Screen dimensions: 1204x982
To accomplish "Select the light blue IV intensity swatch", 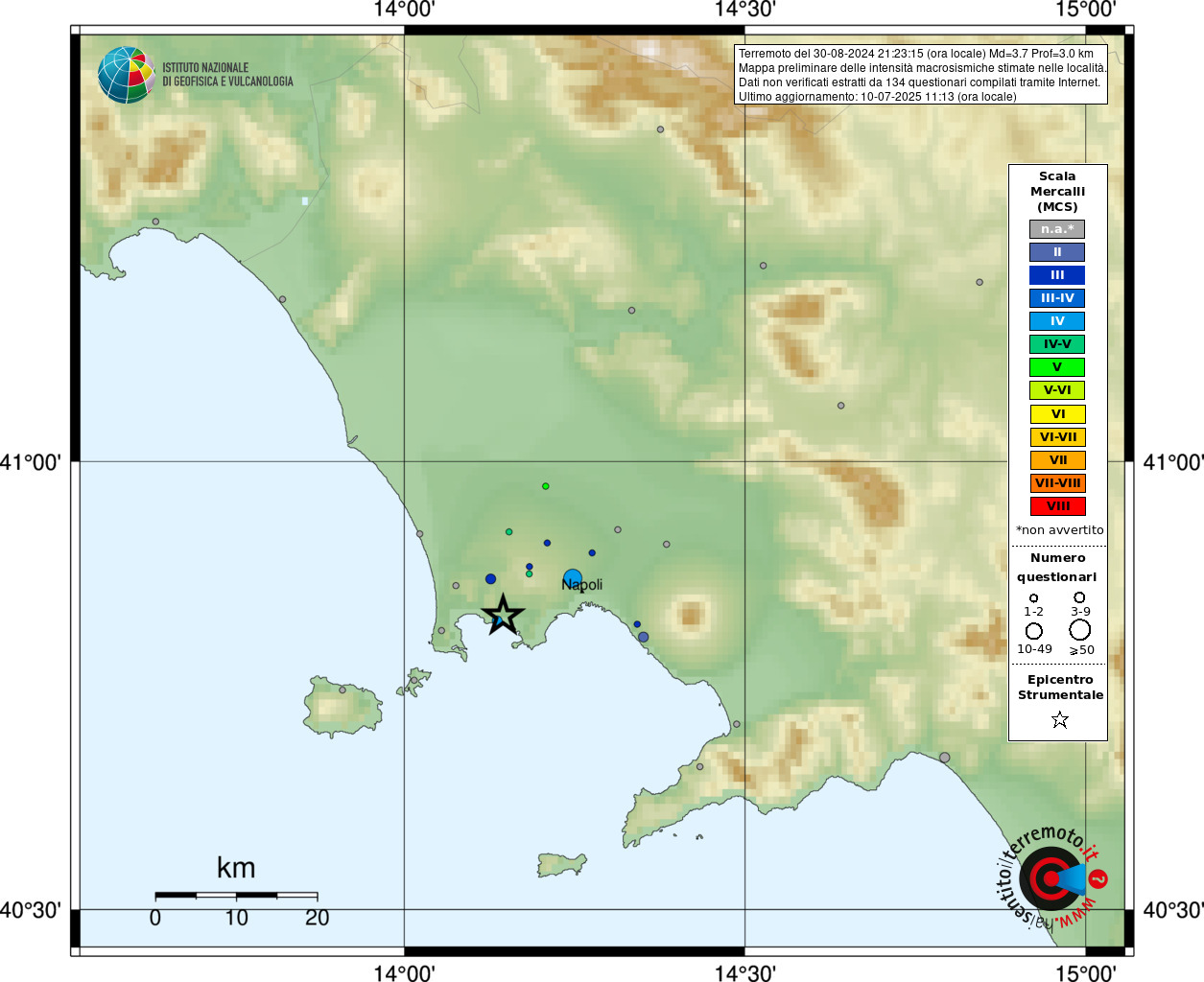I will pos(1057,321).
